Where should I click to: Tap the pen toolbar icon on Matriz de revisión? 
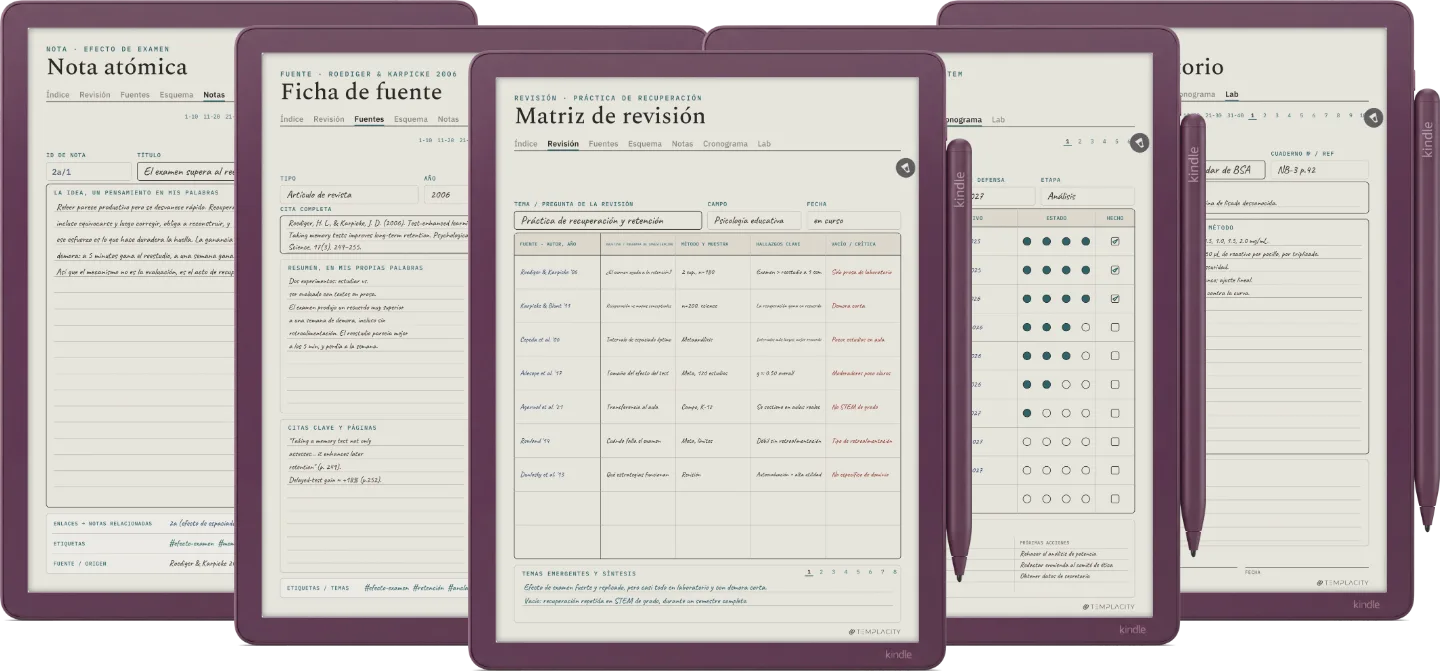905,167
